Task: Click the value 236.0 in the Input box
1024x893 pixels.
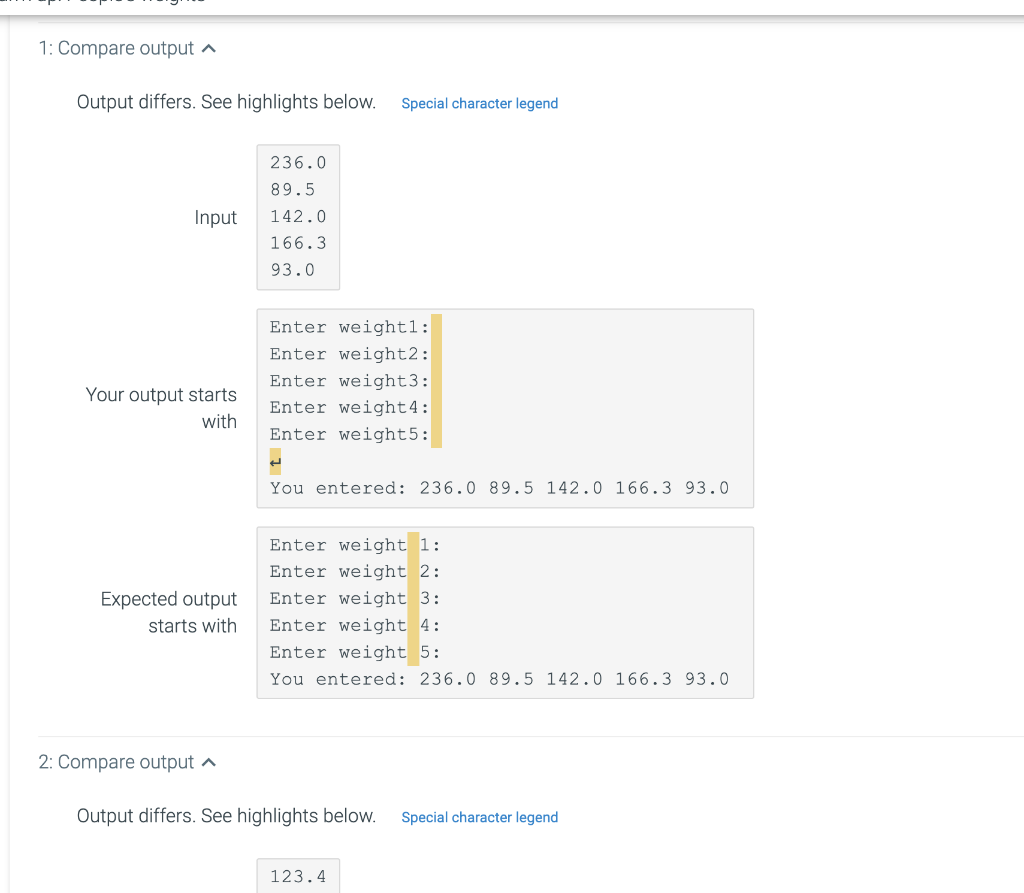Action: [x=297, y=162]
